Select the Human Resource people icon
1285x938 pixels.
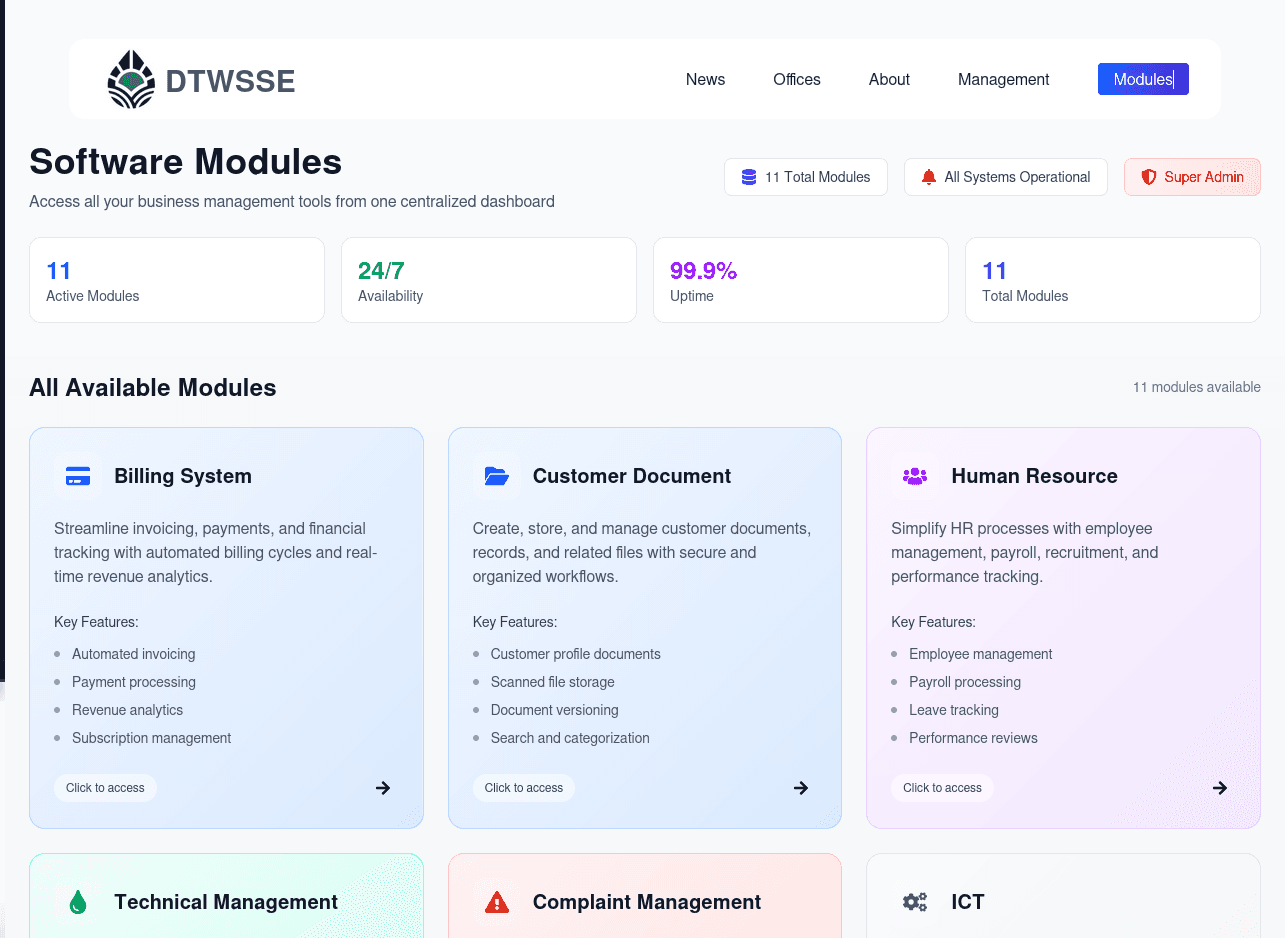915,476
